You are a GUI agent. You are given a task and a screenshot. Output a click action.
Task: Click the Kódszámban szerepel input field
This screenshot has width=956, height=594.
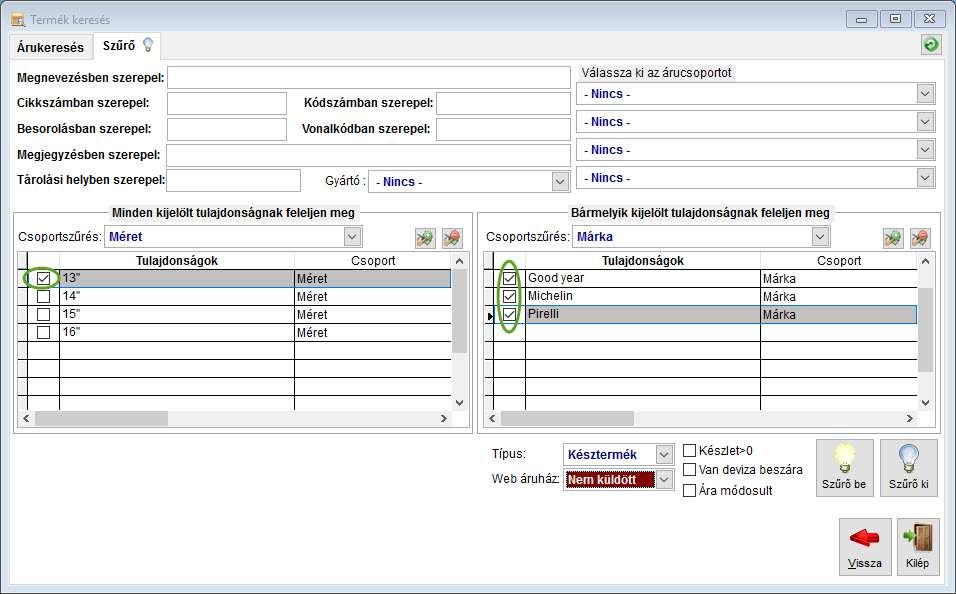[x=503, y=104]
